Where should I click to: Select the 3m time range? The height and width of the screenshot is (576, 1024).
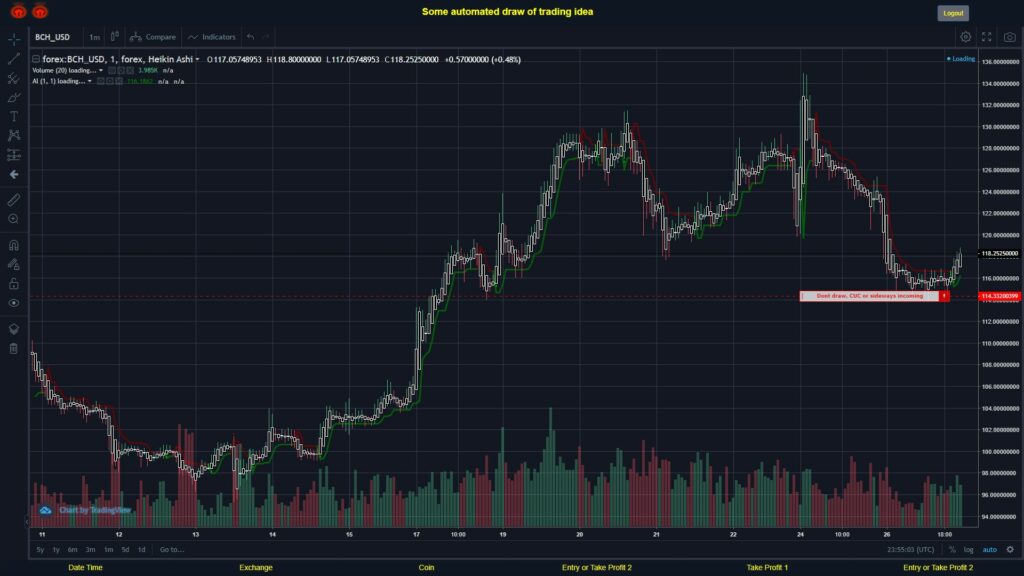point(90,550)
